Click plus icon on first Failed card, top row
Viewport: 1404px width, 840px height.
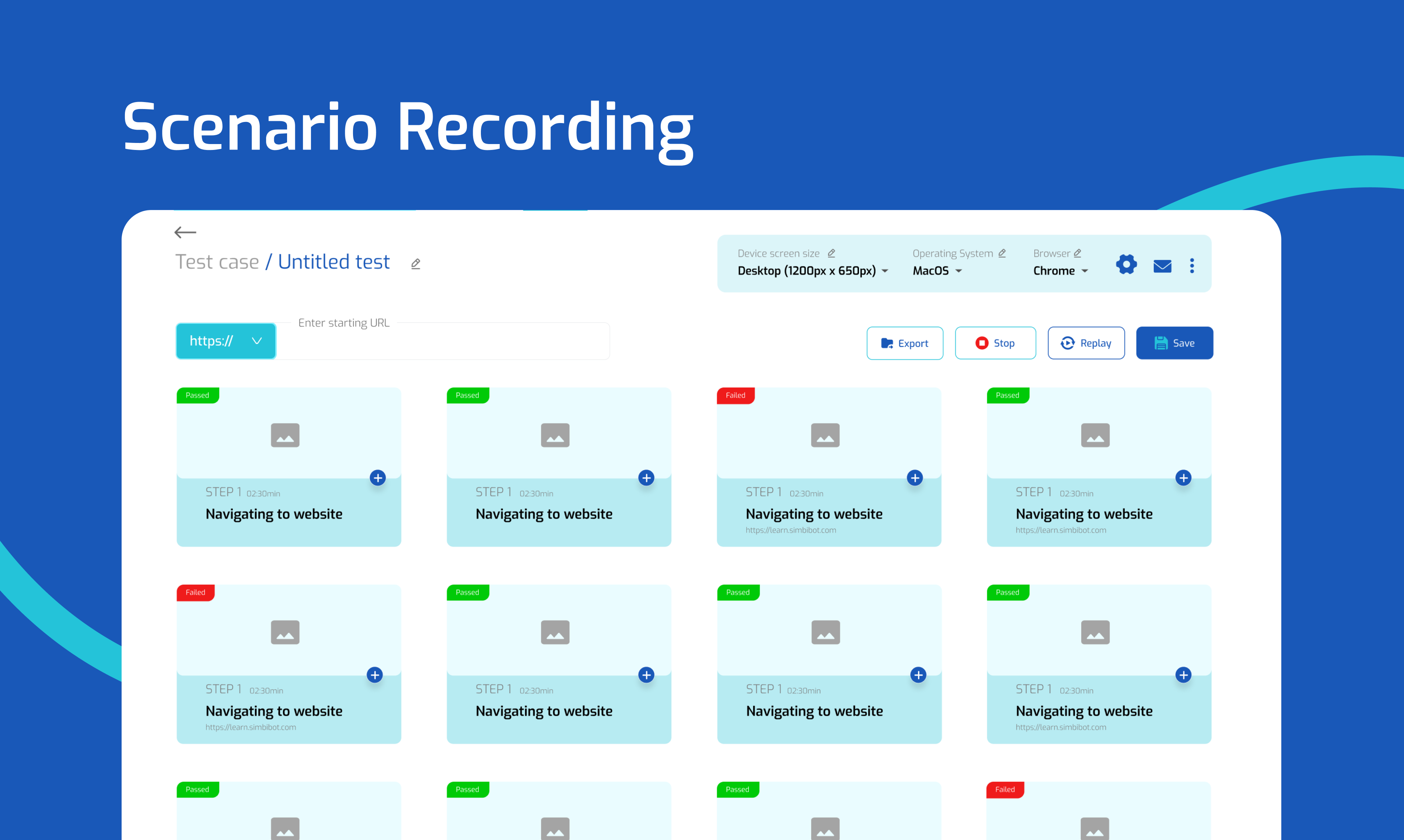tap(914, 478)
